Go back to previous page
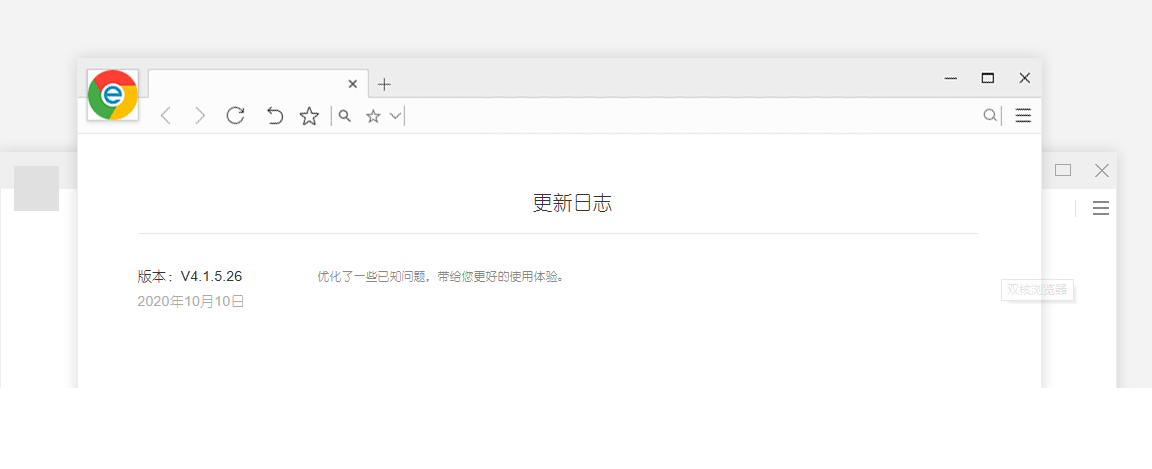This screenshot has width=1152, height=469. pyautogui.click(x=166, y=115)
